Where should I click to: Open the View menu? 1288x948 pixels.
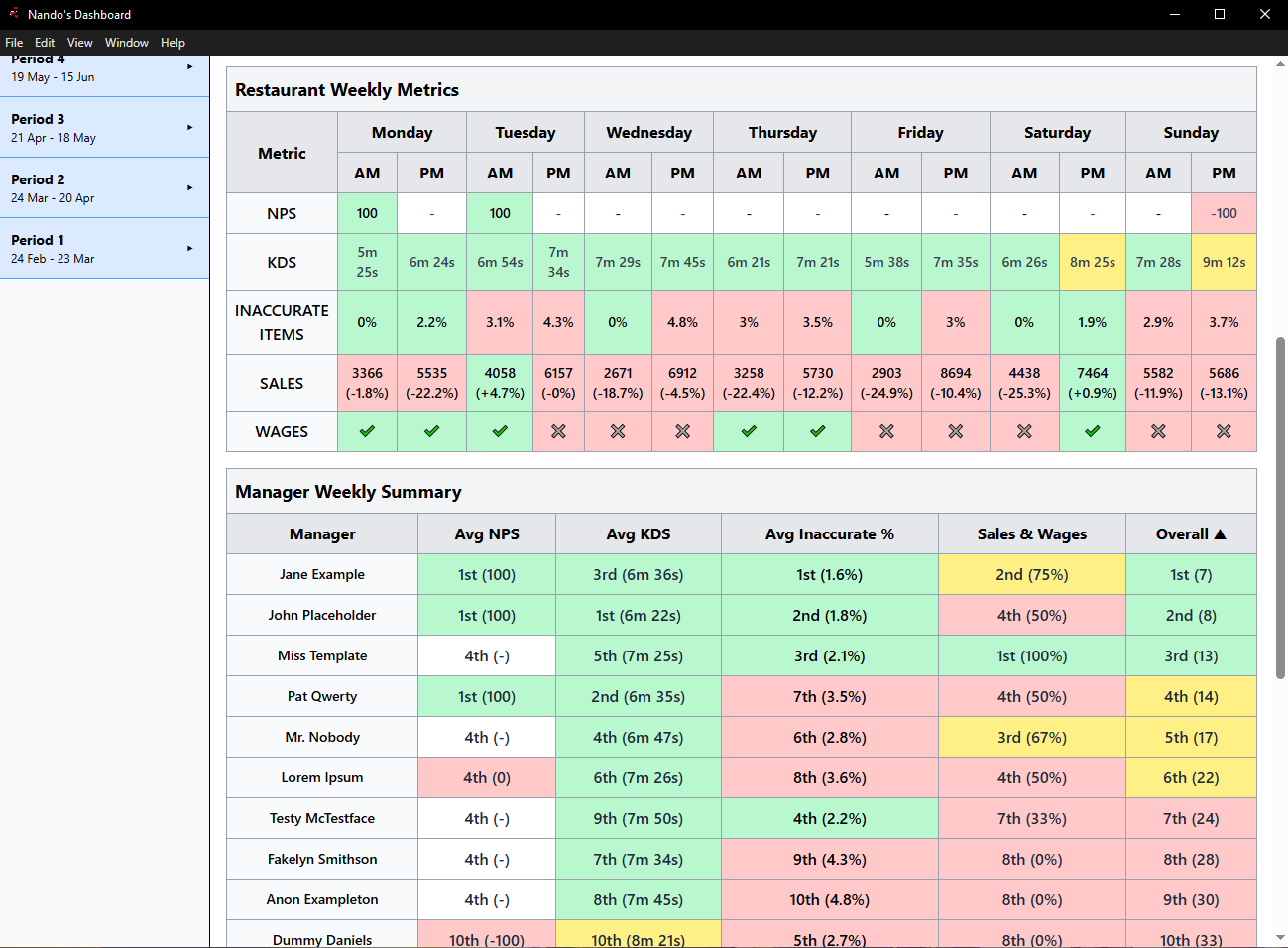coord(79,43)
